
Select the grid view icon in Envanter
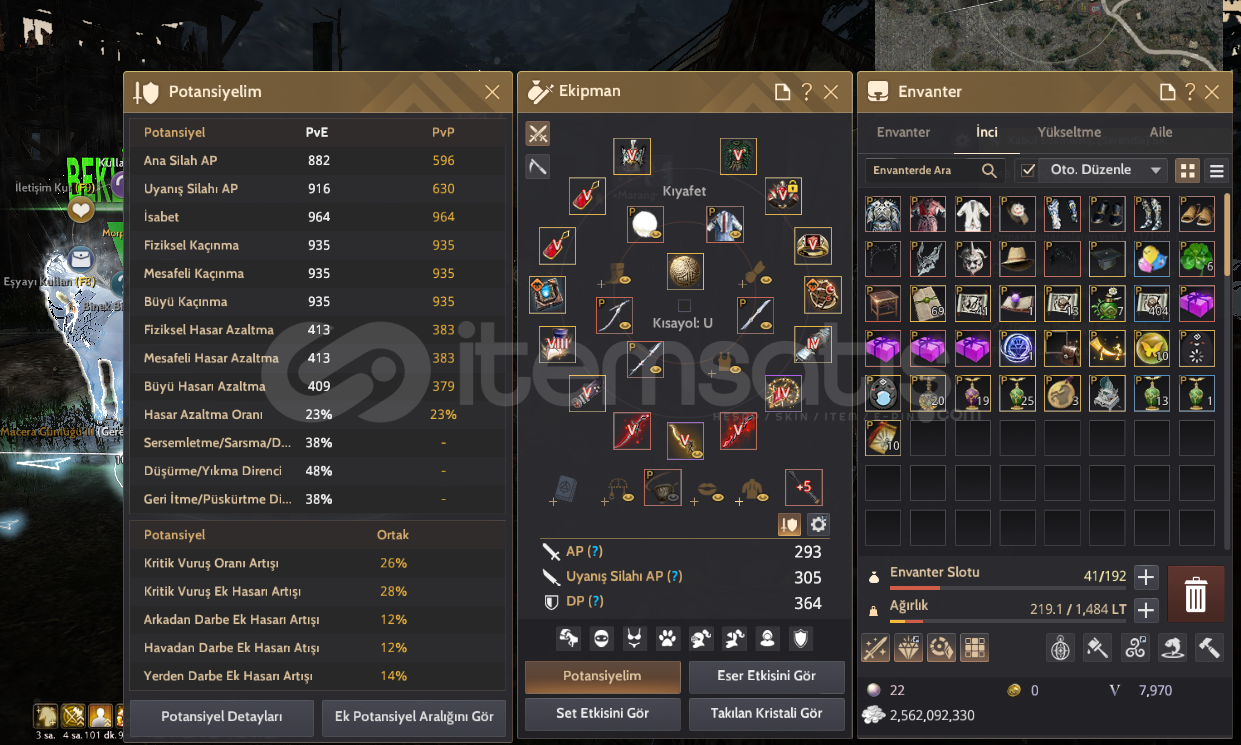tap(1187, 170)
